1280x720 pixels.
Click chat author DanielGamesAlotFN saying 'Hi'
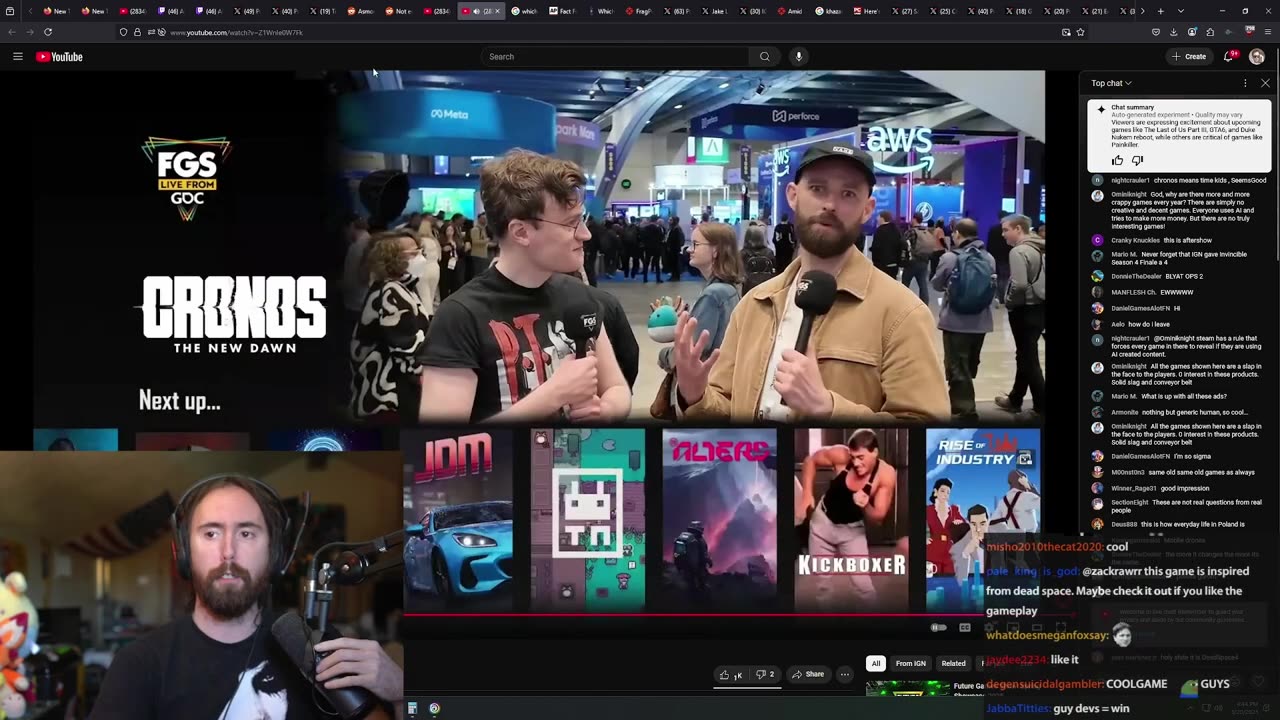point(1140,308)
